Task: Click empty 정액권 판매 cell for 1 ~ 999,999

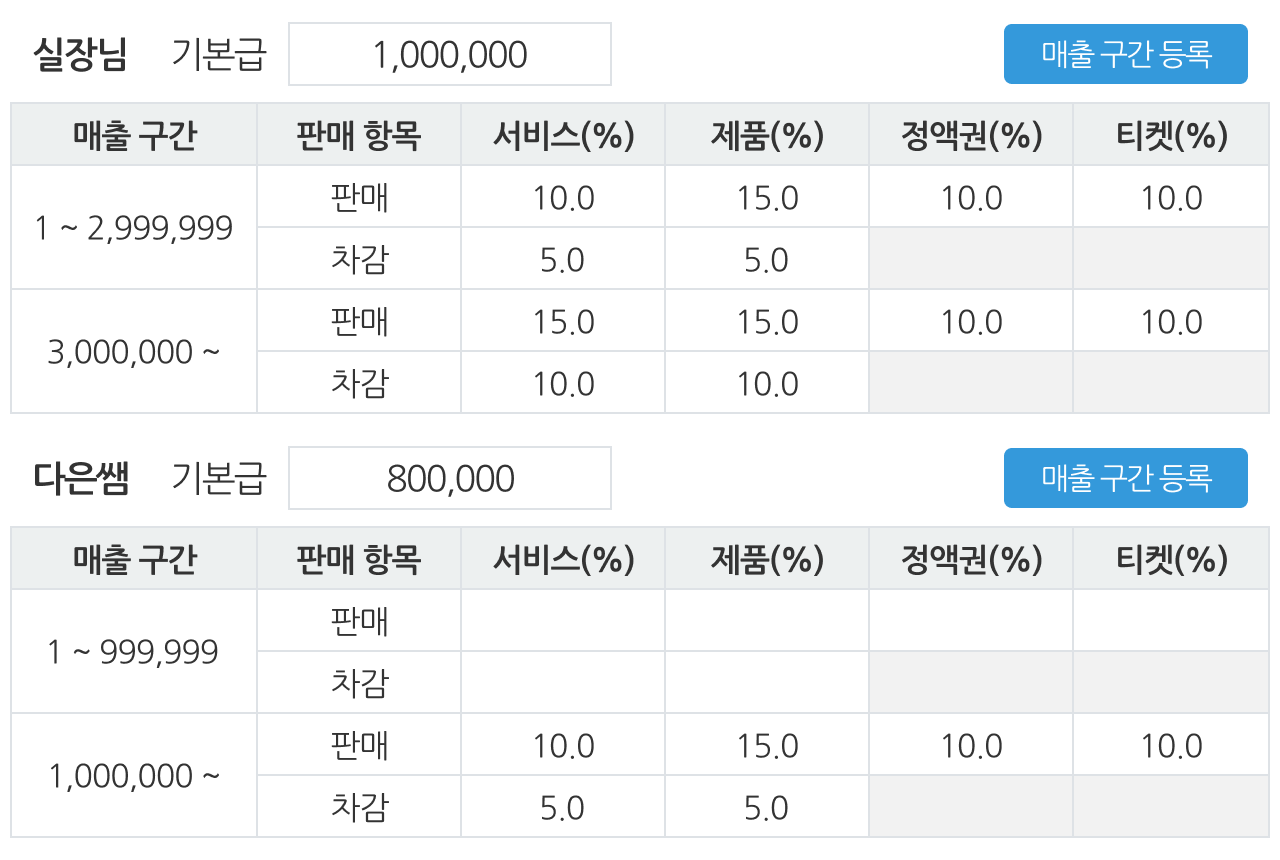Action: [971, 621]
